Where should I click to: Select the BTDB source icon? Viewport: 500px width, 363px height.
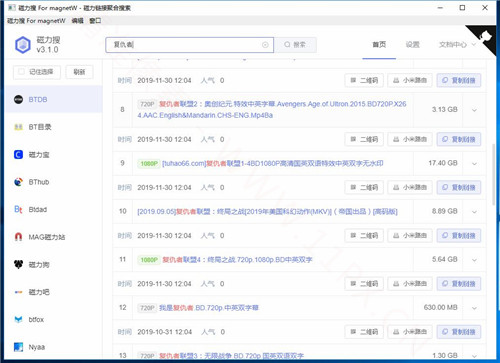[18, 99]
